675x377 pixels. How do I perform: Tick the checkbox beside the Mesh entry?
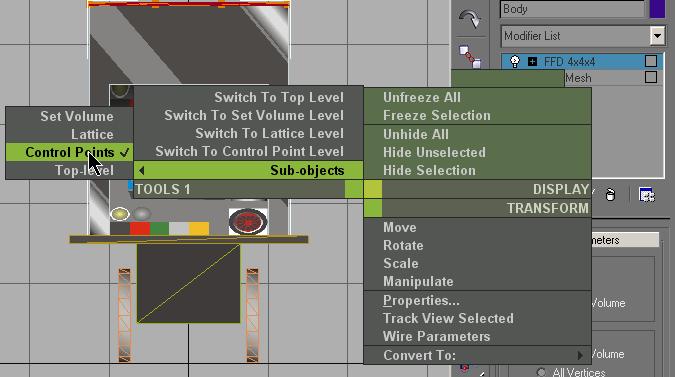click(x=650, y=77)
